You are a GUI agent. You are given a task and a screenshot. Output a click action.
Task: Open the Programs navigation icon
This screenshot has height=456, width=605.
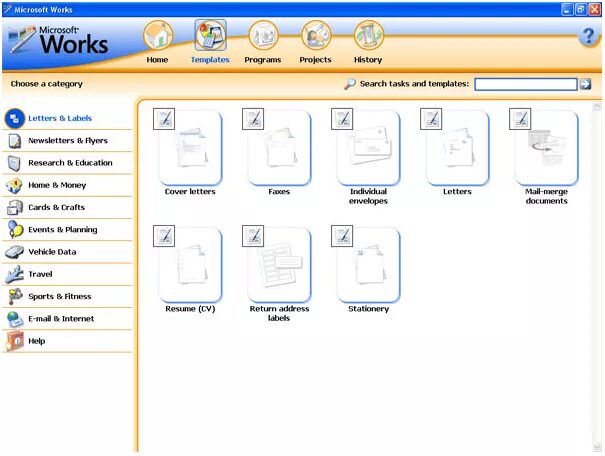point(263,35)
